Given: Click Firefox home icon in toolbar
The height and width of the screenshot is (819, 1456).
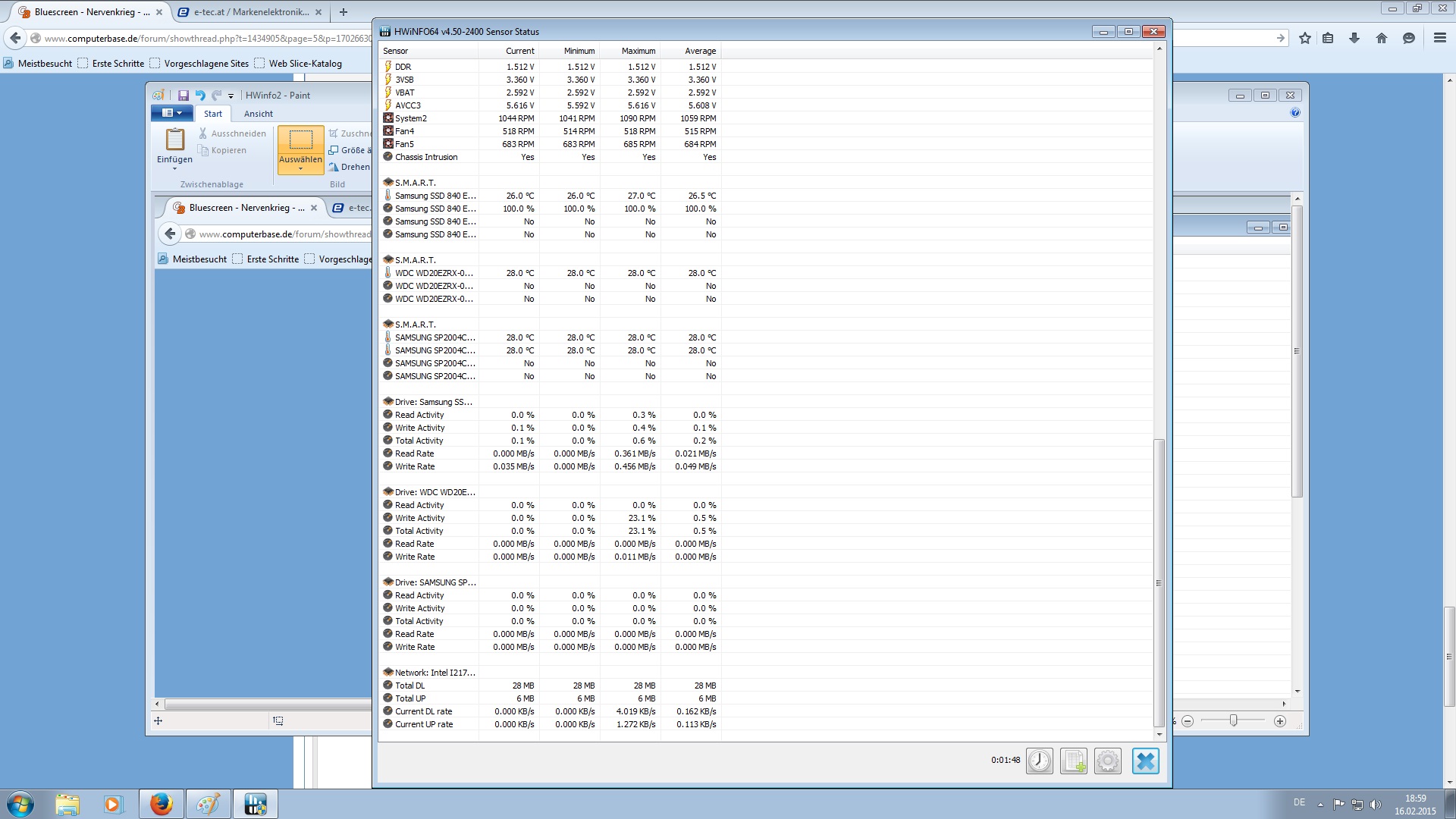Looking at the screenshot, I should coord(1381,38).
